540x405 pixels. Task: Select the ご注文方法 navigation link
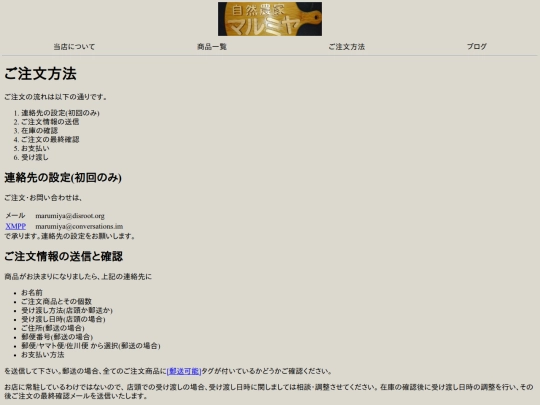346,46
